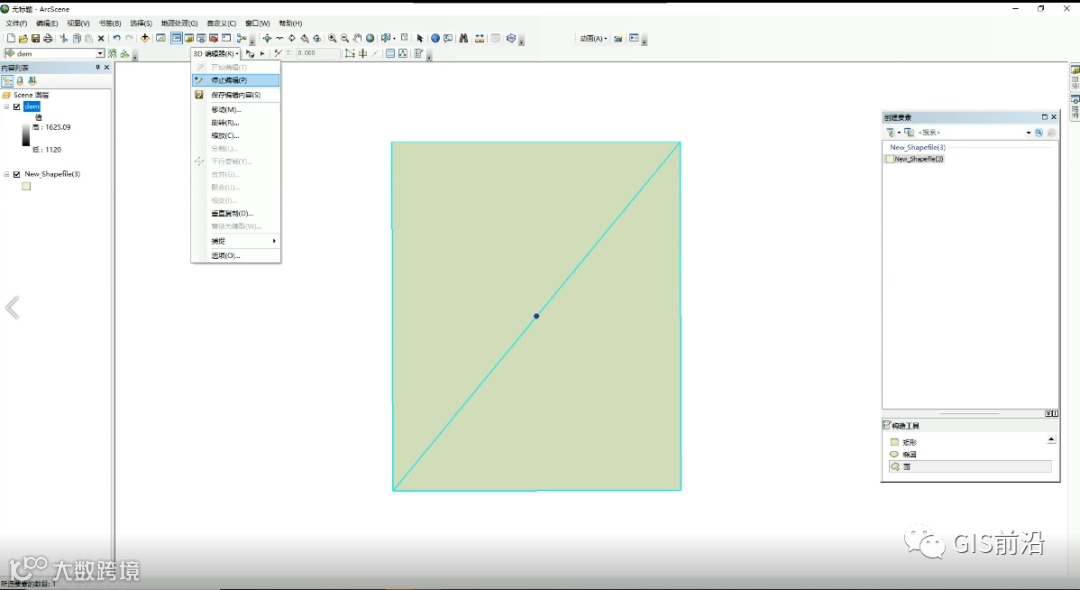Click the Attributes window icon
Screen dimensions: 1080x590
click(391, 53)
